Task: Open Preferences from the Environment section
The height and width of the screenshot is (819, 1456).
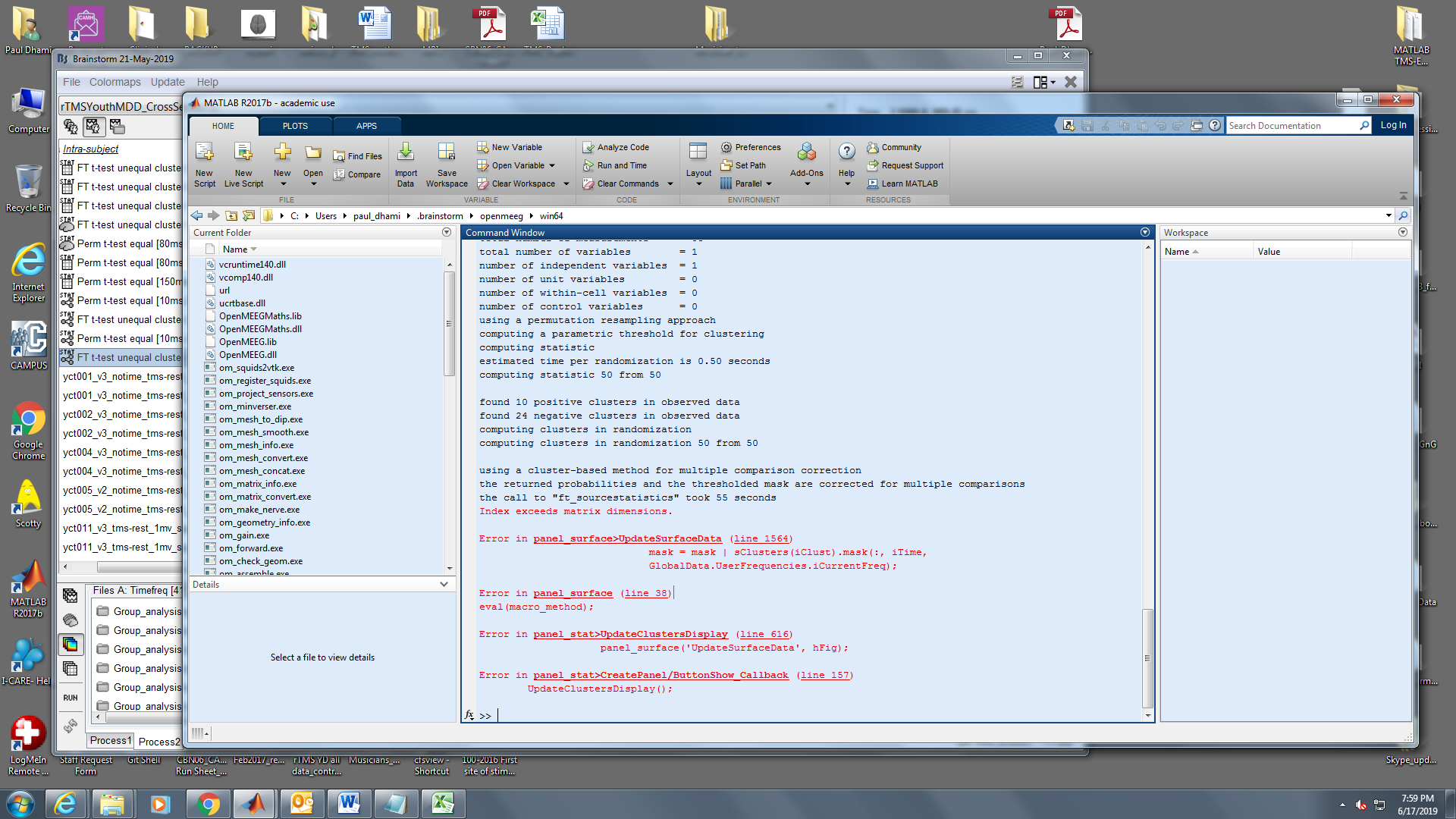Action: coord(751,147)
